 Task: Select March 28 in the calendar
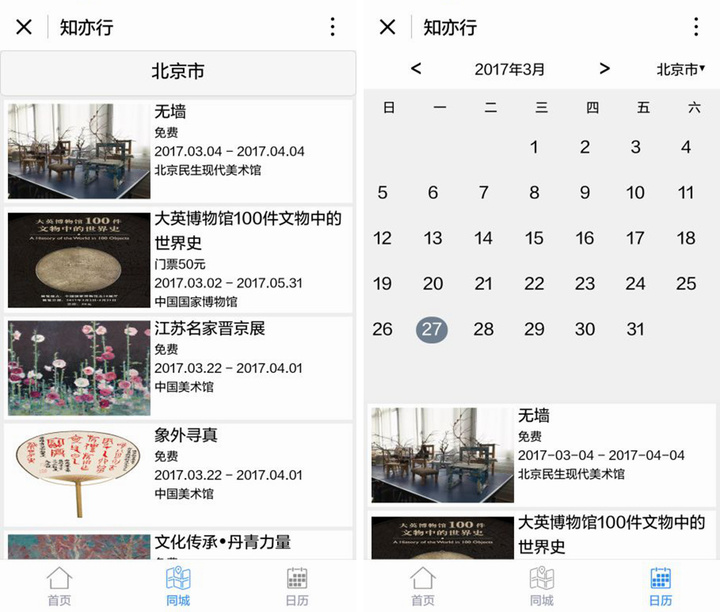tap(484, 329)
